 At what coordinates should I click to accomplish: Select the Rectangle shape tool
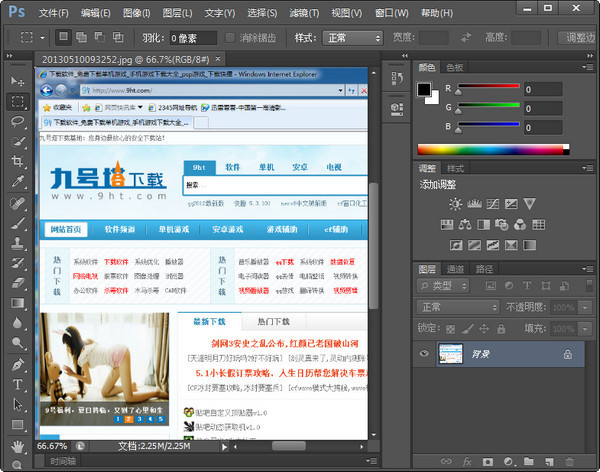[x=17, y=425]
